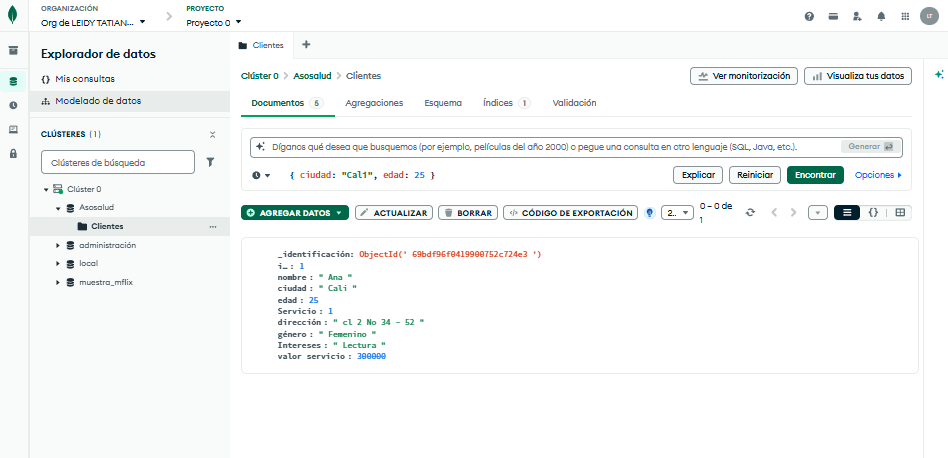Open the security lock icon in sidebar
The width and height of the screenshot is (948, 458).
[x=13, y=153]
